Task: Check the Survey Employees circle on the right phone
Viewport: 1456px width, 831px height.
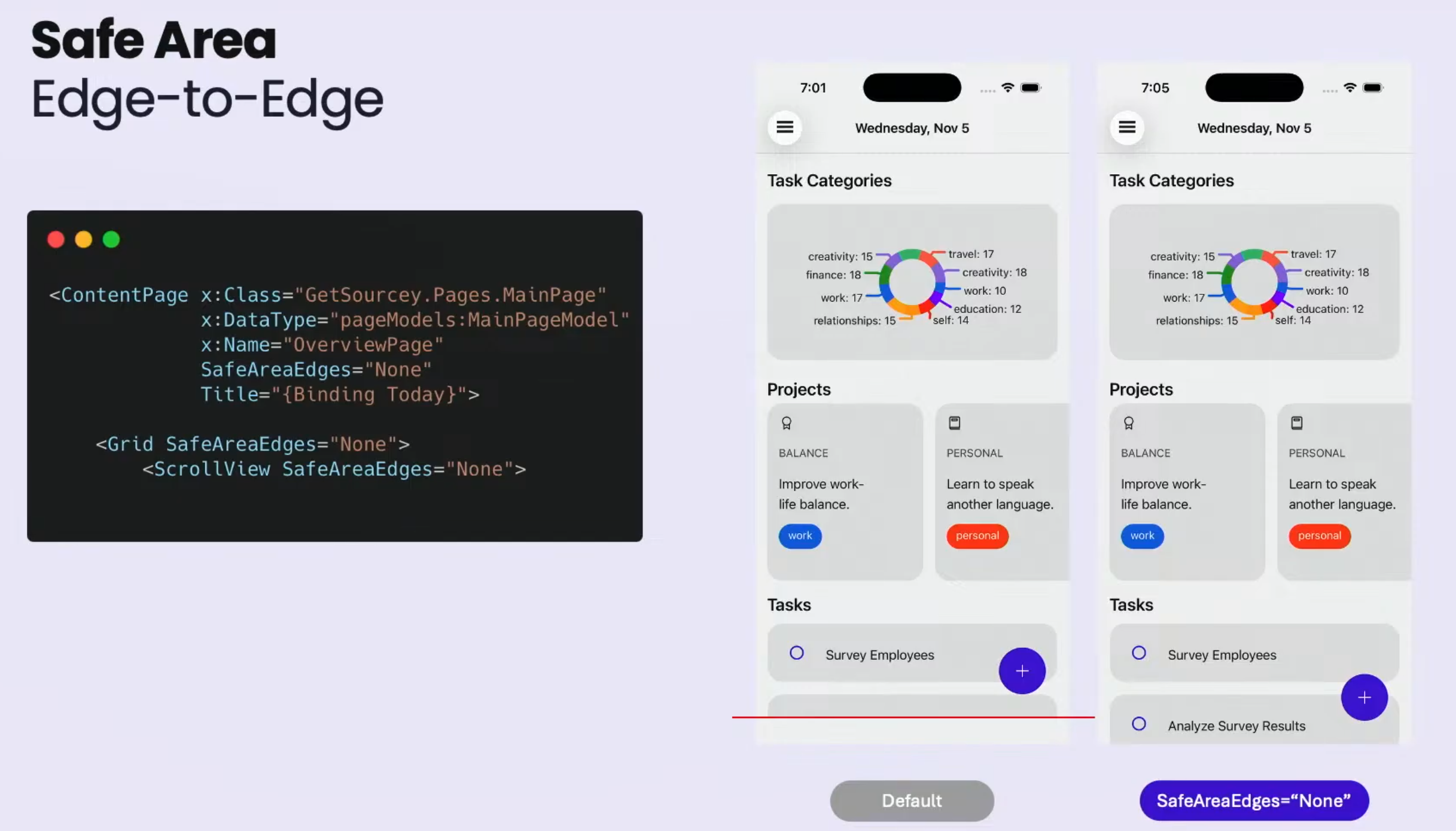Action: (1139, 652)
